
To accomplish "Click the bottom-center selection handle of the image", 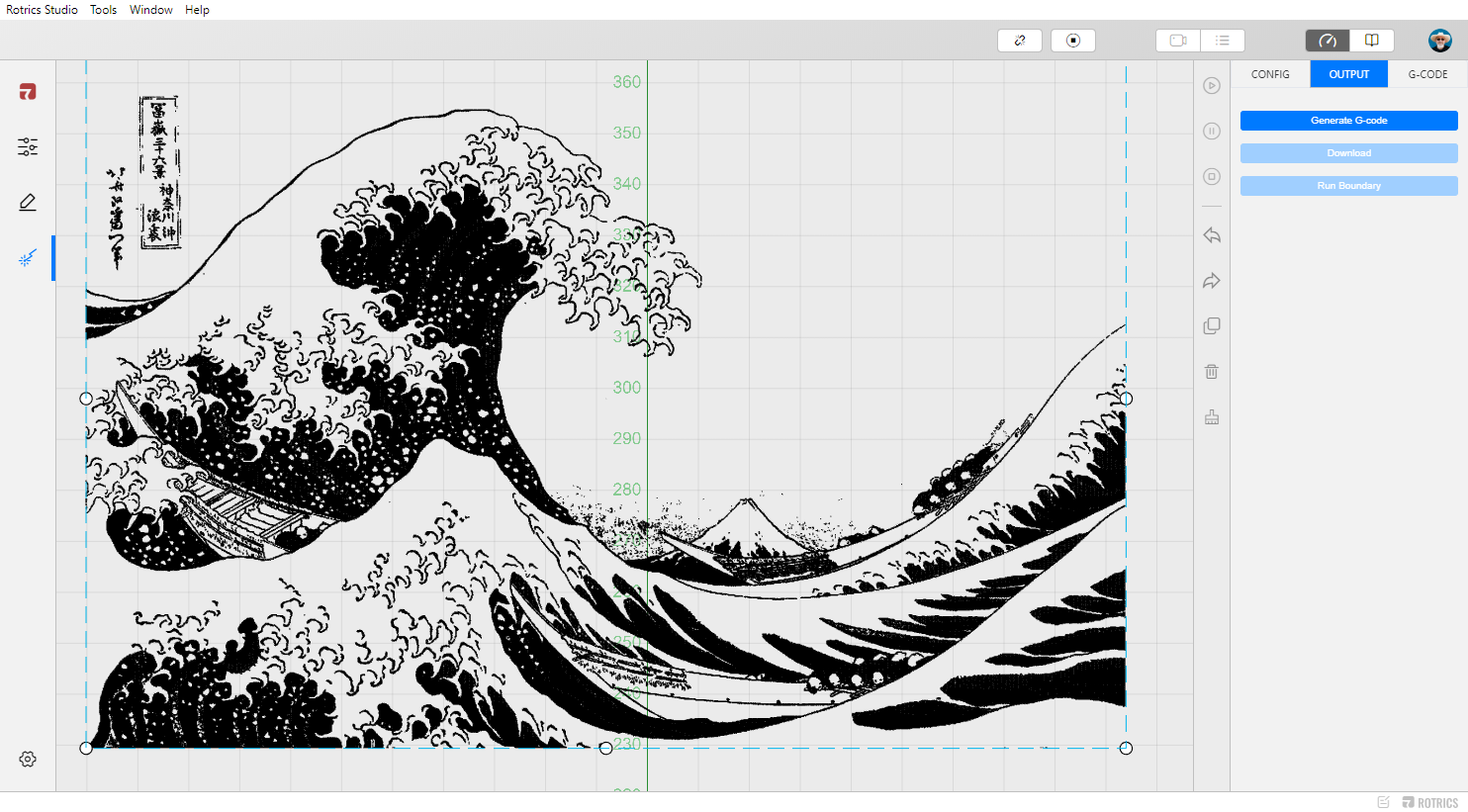I will [605, 748].
